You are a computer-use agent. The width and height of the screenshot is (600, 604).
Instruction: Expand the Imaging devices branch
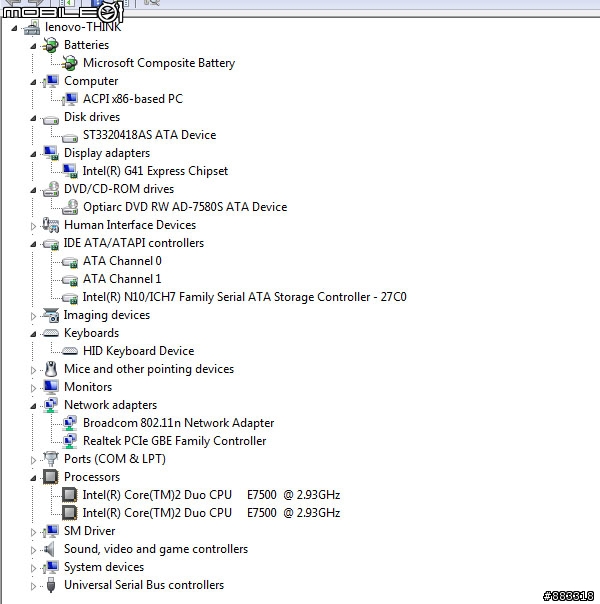click(34, 316)
